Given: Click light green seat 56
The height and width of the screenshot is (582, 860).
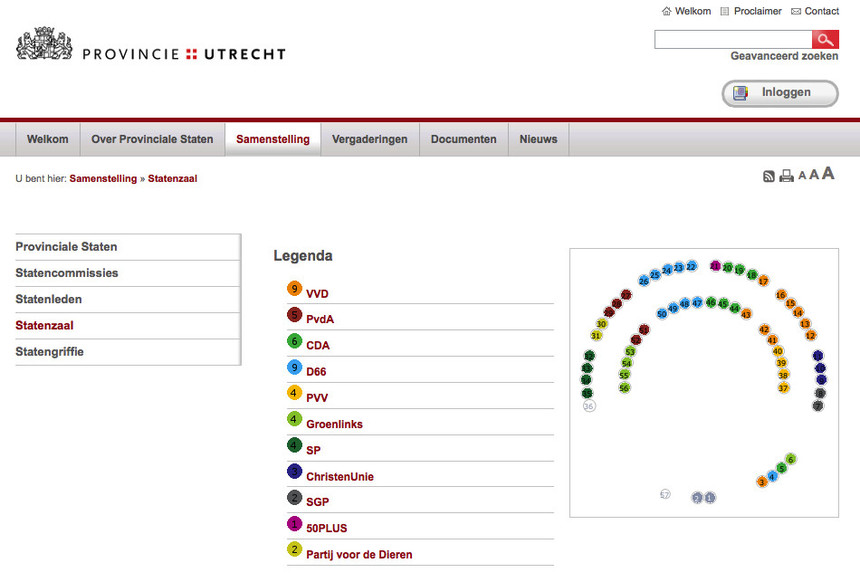Looking at the screenshot, I should (624, 388).
